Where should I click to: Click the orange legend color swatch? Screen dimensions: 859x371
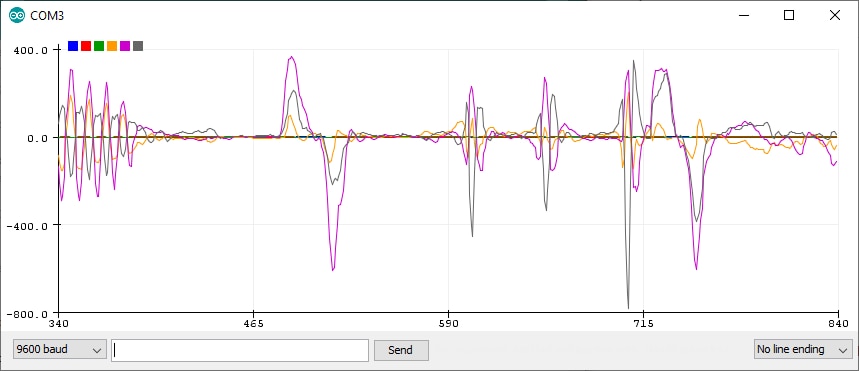pyautogui.click(x=112, y=46)
